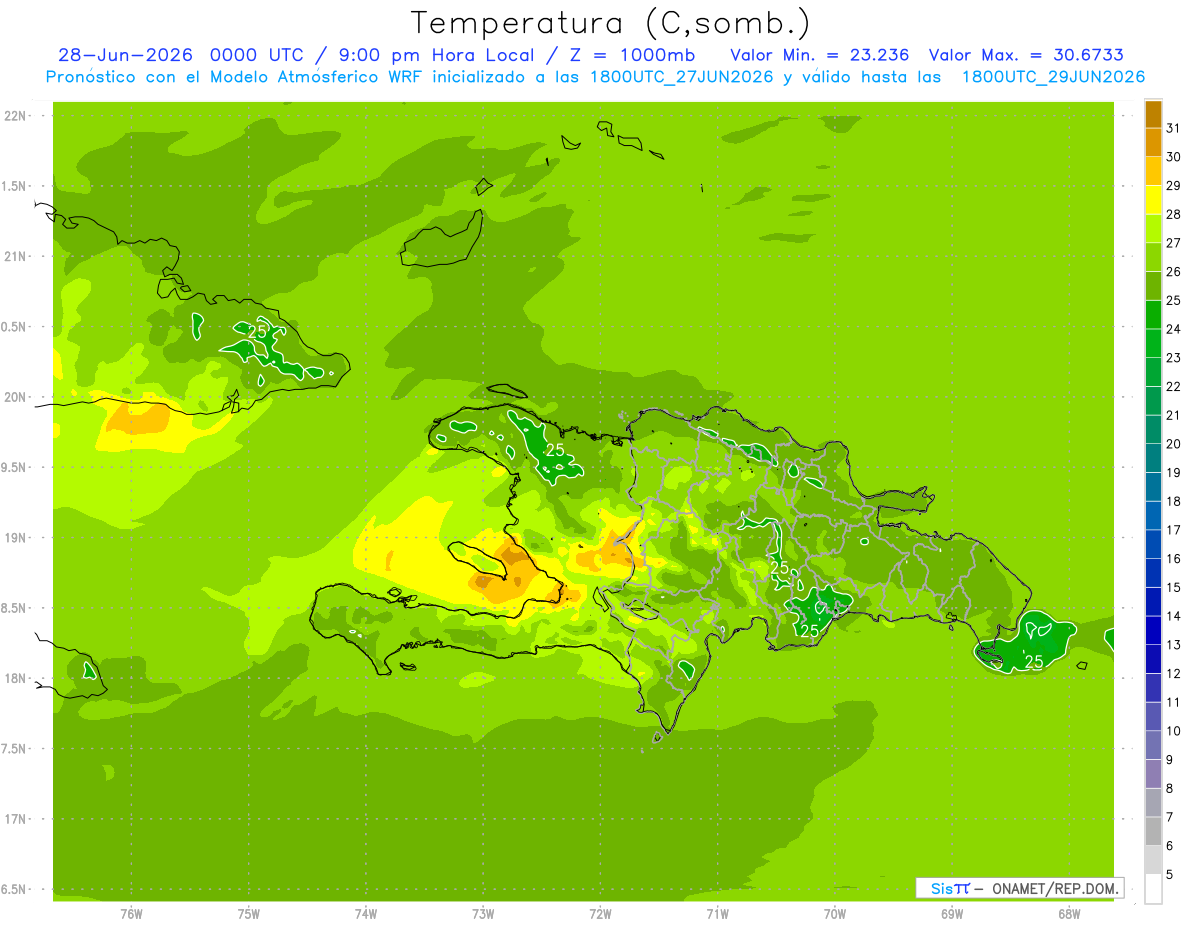Pick the dark orange swatch above 31

pyautogui.click(x=1153, y=114)
